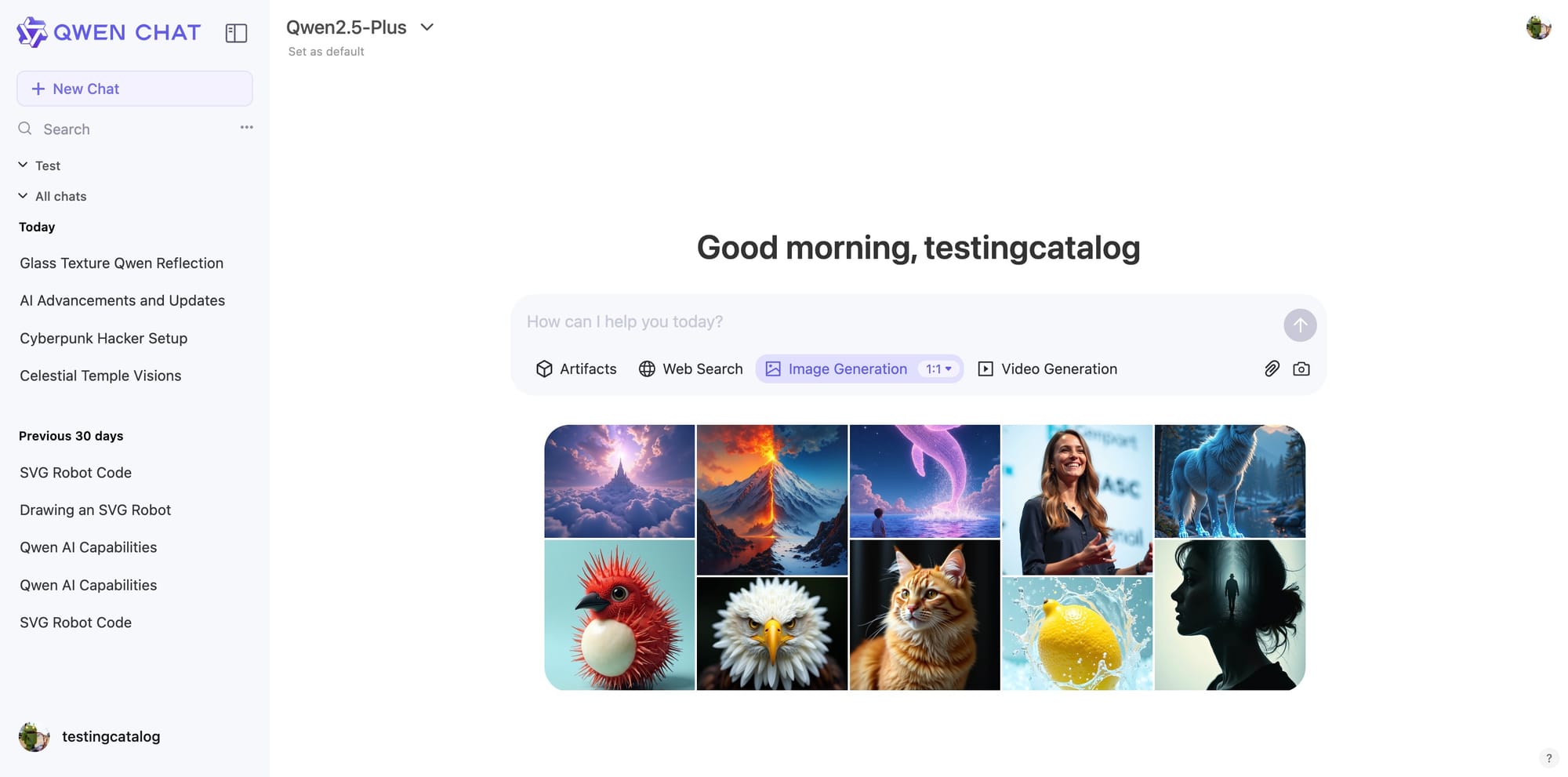The image size is (1568, 777).
Task: Select the glowing blue wolf image
Action: 1230,481
